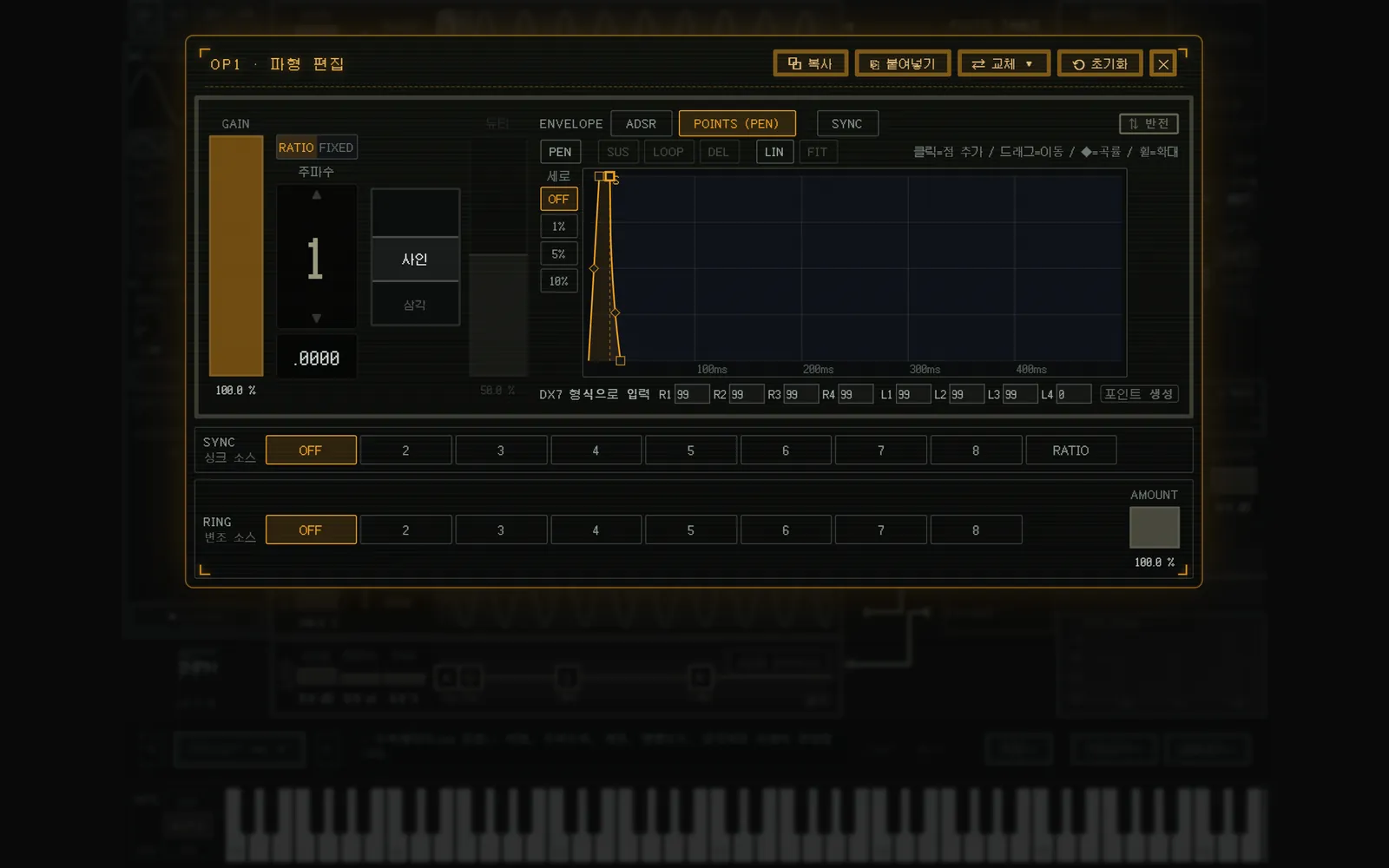Screen dimensions: 1389x868
Task: Set SYNC source to operator 3
Action: coord(501,450)
